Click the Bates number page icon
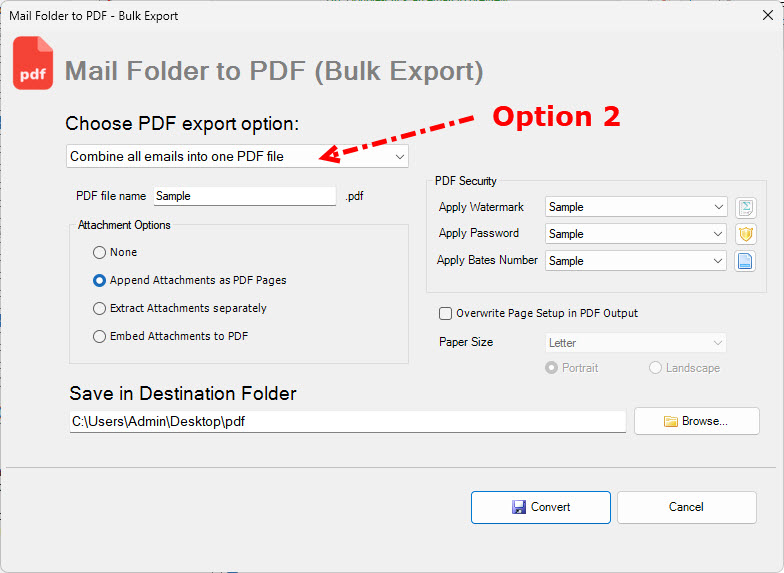This screenshot has height=573, width=784. click(x=745, y=261)
